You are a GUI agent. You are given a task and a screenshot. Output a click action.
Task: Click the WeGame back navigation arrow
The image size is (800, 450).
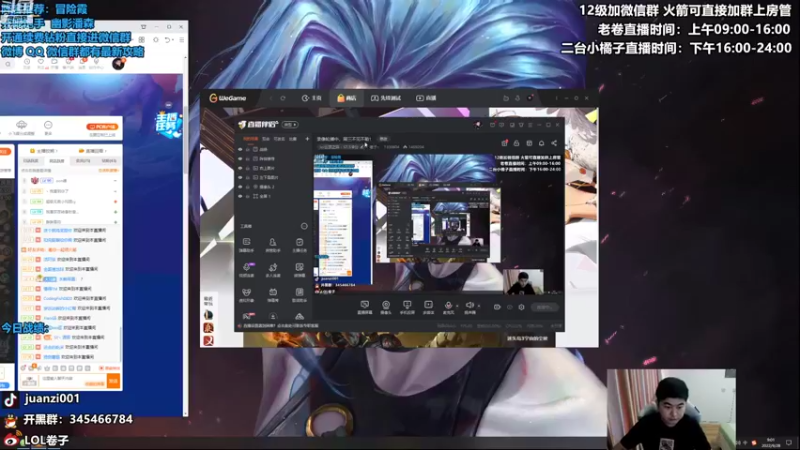point(271,98)
